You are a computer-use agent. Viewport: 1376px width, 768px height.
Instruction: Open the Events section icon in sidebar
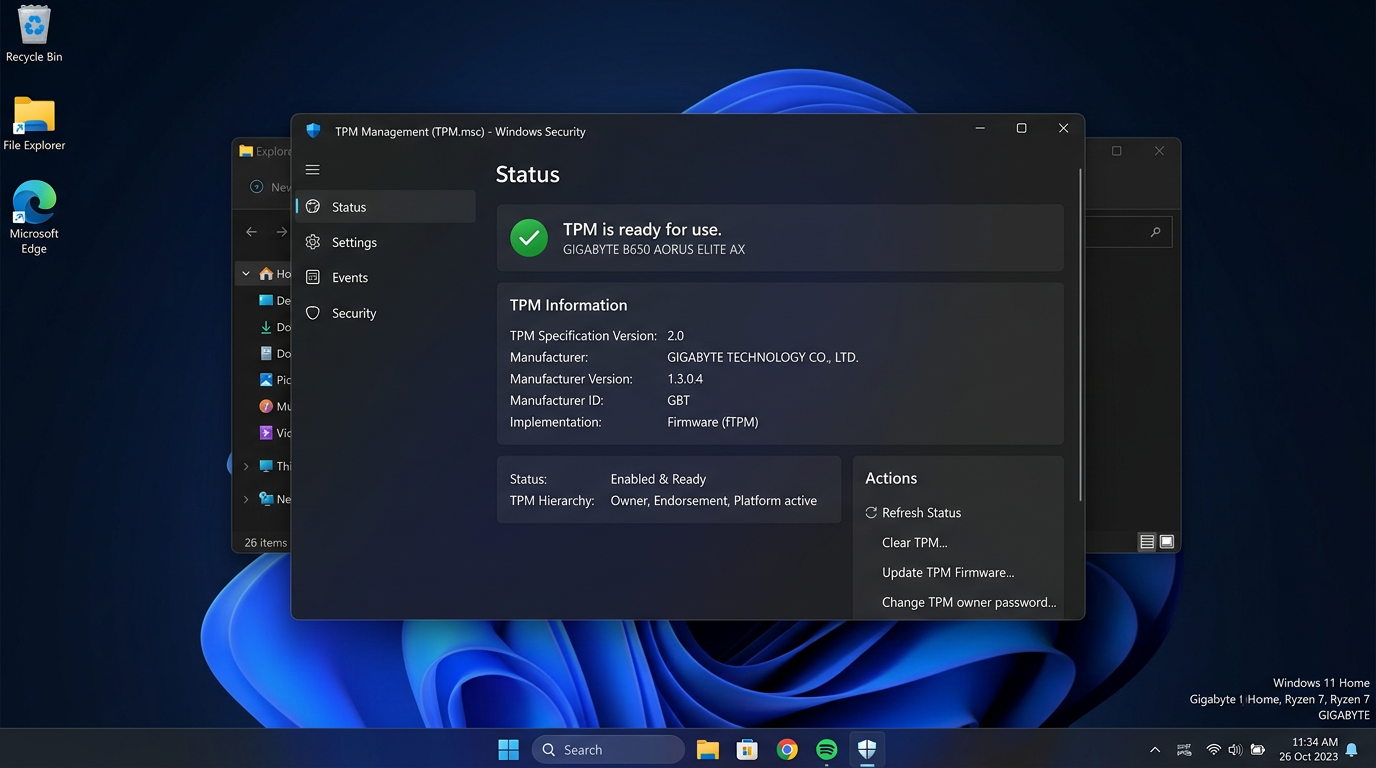(x=313, y=277)
